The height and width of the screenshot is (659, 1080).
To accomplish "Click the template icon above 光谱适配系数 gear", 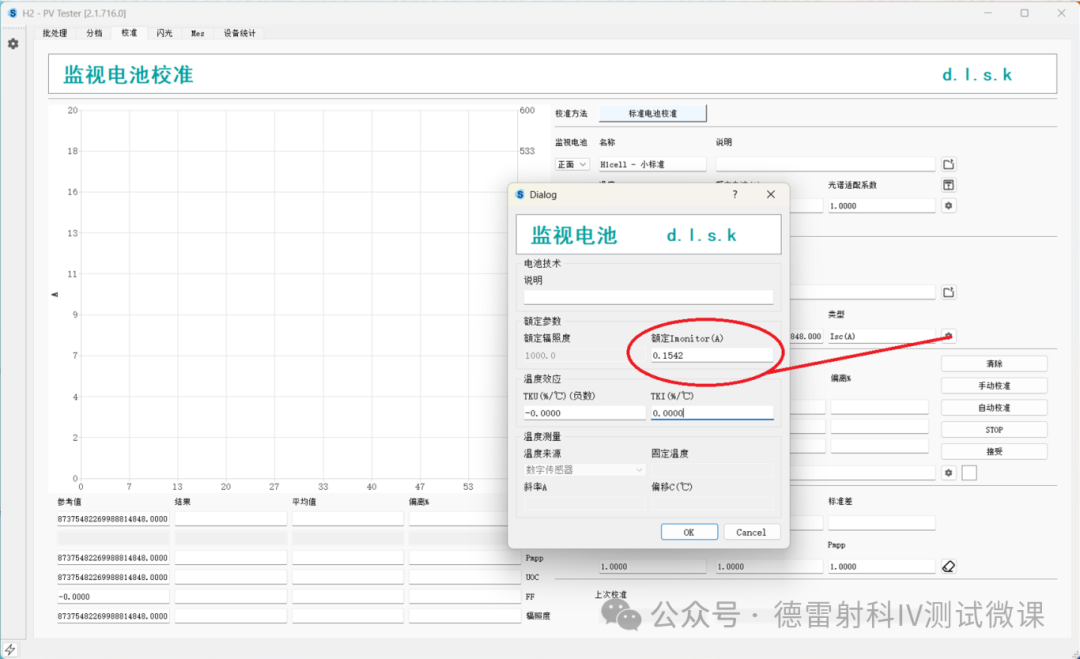I will click(949, 185).
